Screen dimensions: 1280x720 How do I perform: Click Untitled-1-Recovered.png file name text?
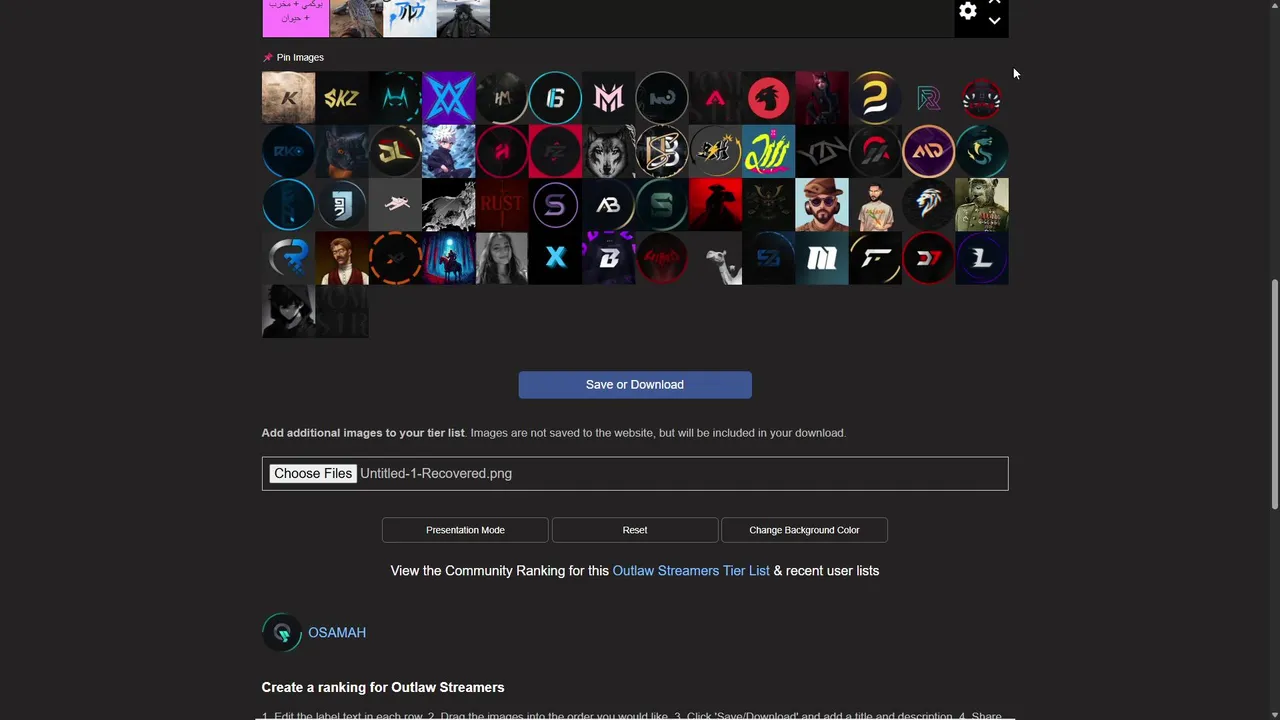436,474
